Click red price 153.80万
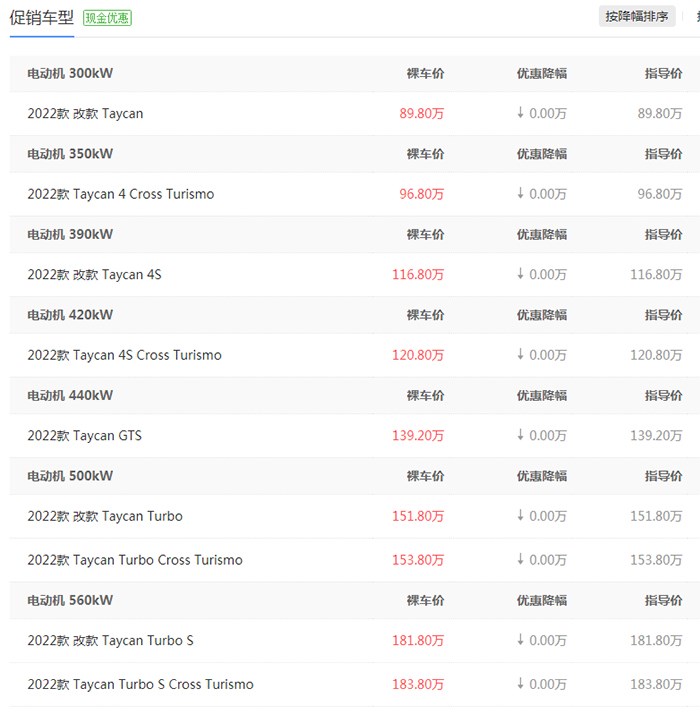Screen dimensions: 700x714 418,560
